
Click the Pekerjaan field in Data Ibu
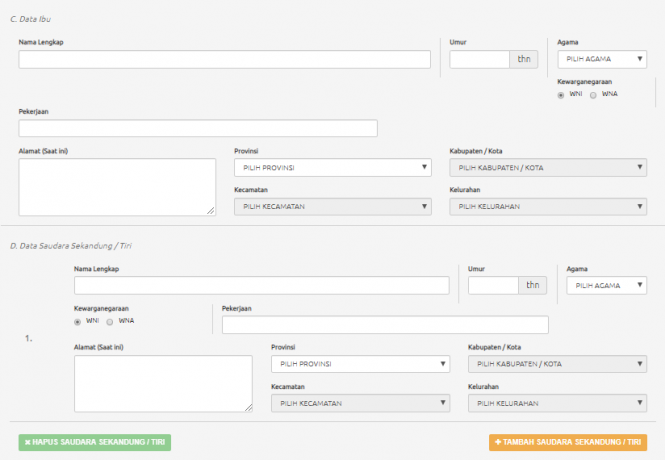click(x=197, y=128)
